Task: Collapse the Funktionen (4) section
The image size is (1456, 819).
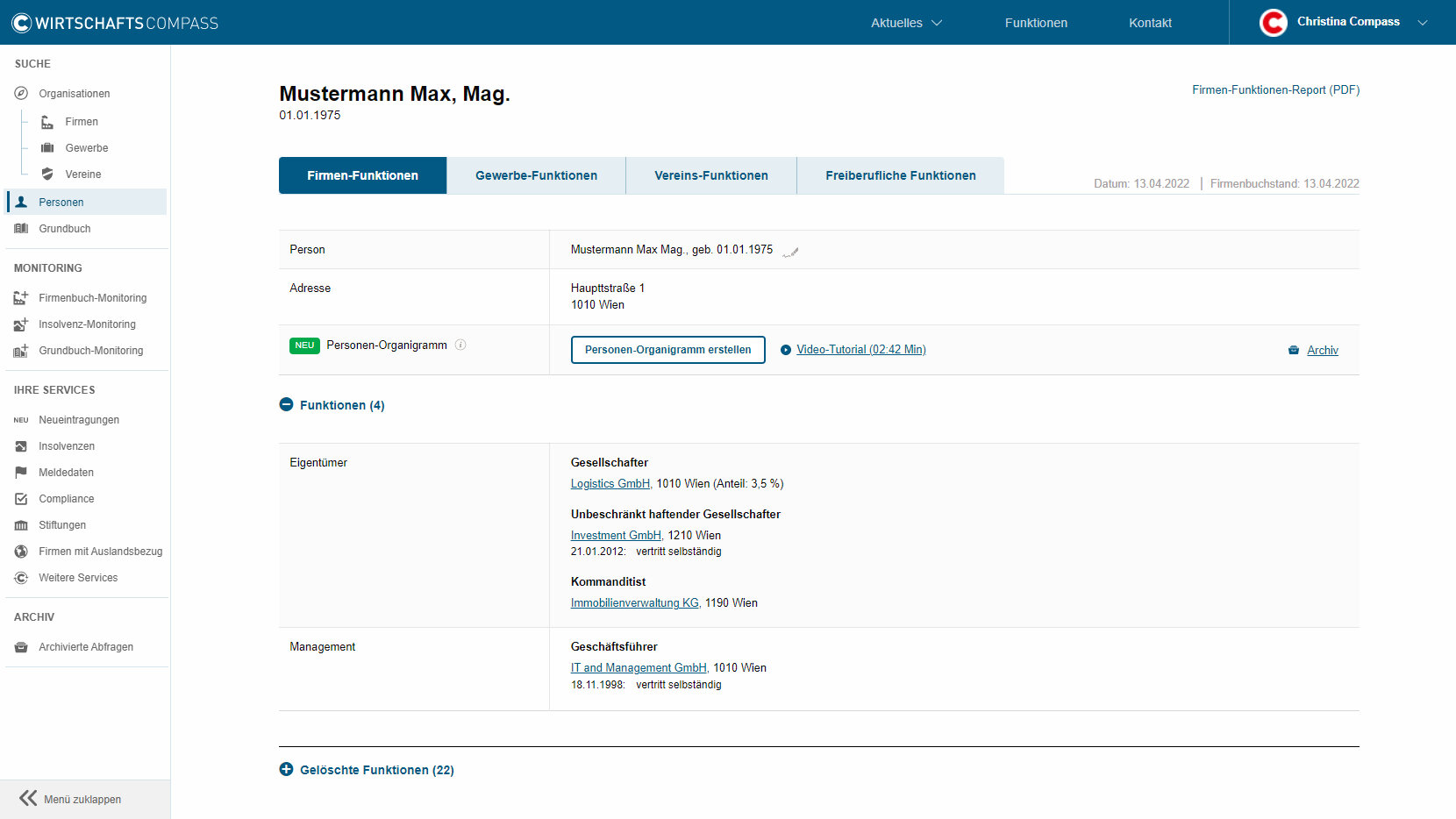Action: [x=286, y=404]
